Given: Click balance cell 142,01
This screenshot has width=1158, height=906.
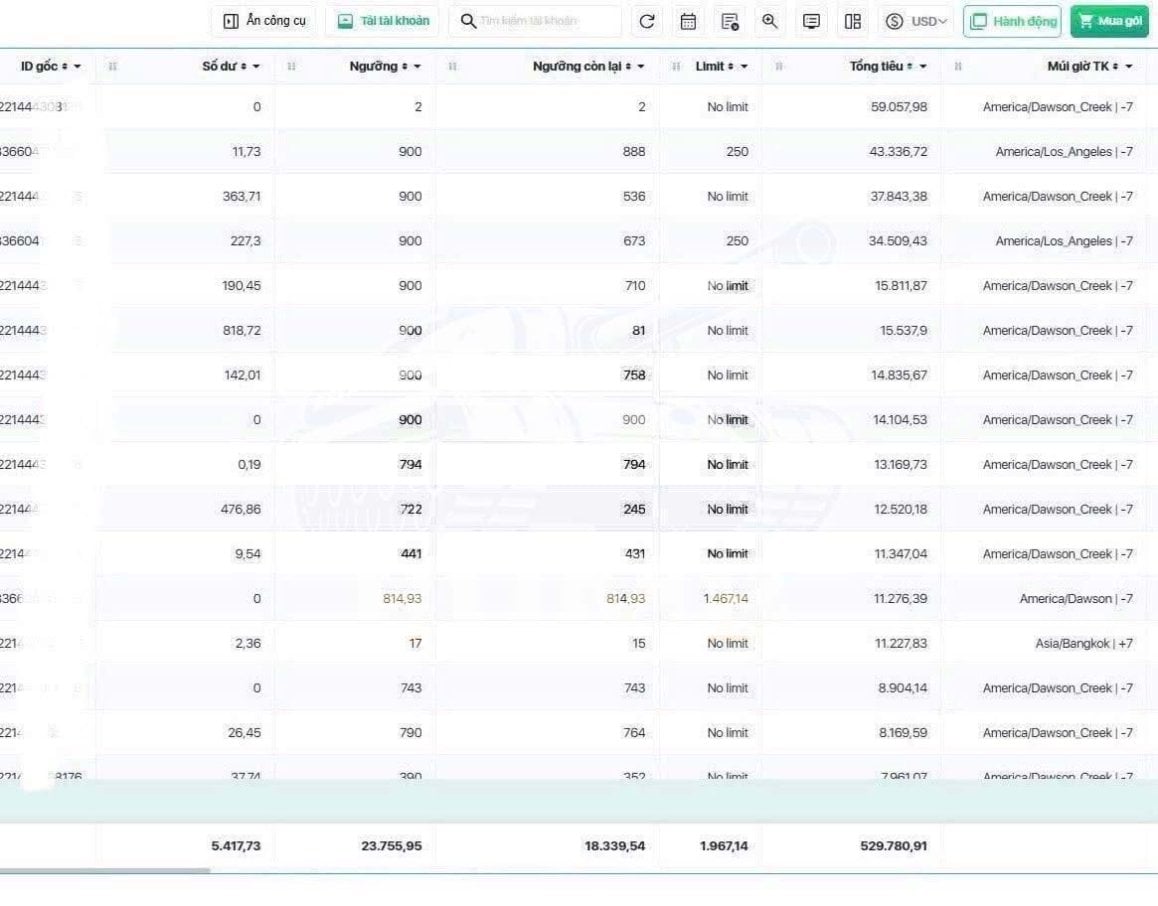Looking at the screenshot, I should [x=242, y=375].
